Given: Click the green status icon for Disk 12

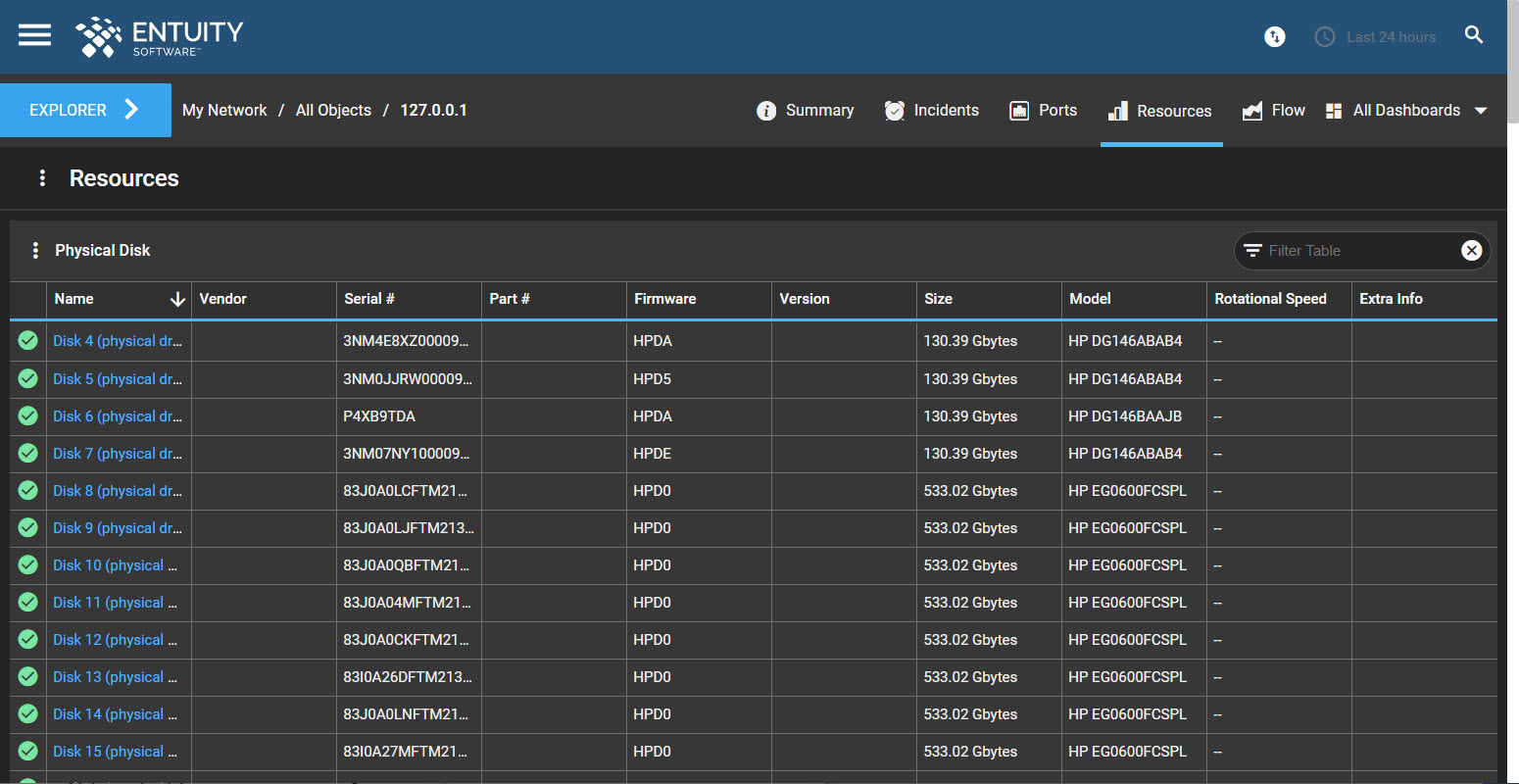Looking at the screenshot, I should (28, 640).
